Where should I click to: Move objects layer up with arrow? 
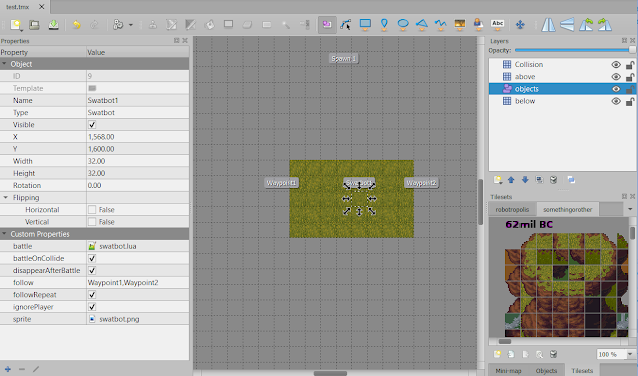[511, 180]
